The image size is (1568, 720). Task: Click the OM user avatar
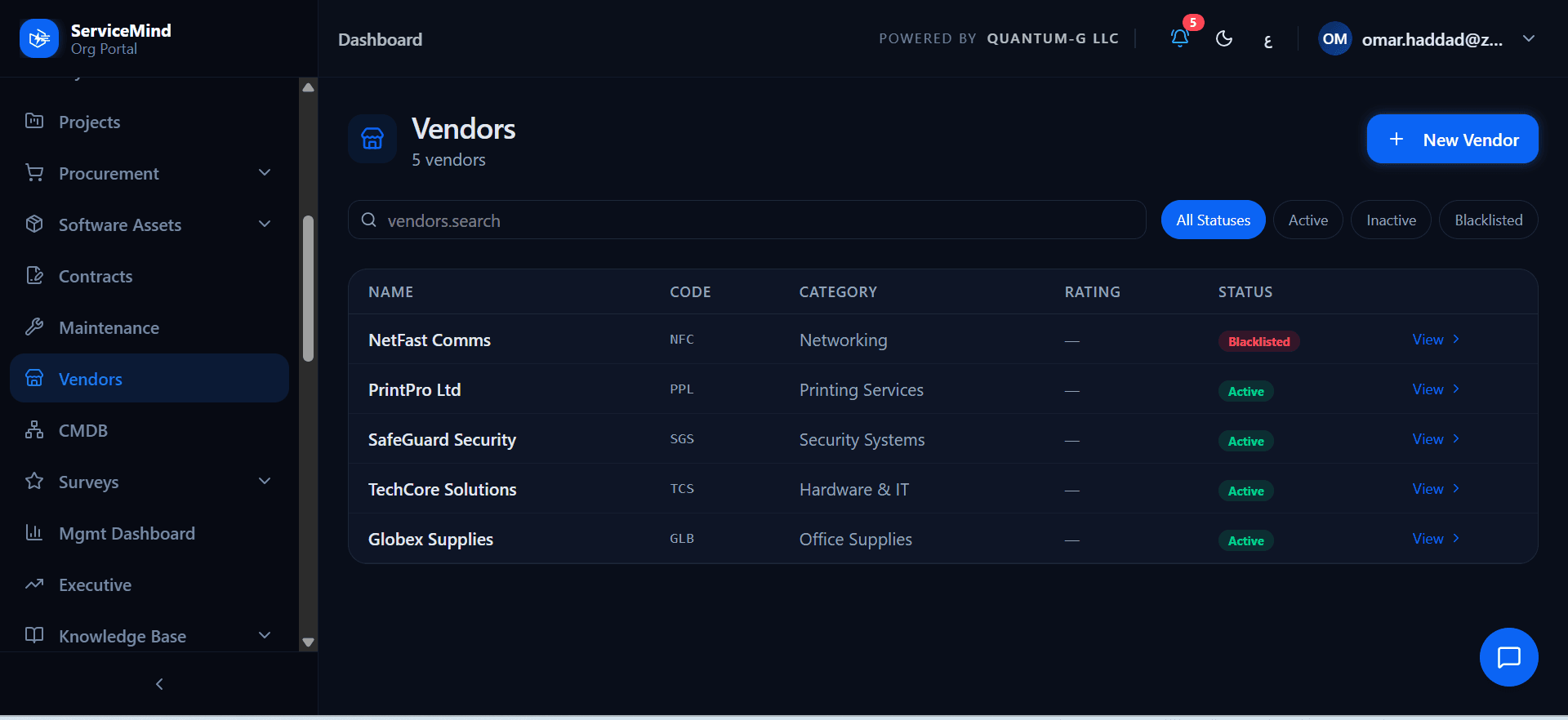coord(1334,38)
